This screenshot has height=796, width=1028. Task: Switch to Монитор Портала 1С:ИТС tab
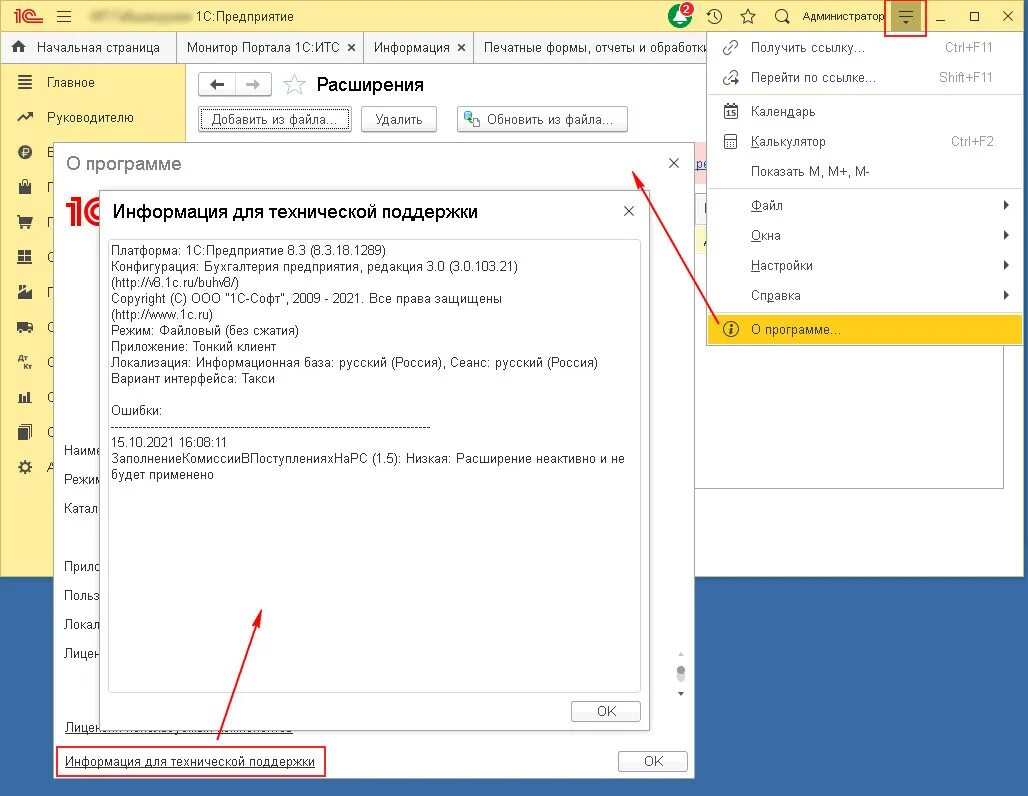tap(263, 47)
